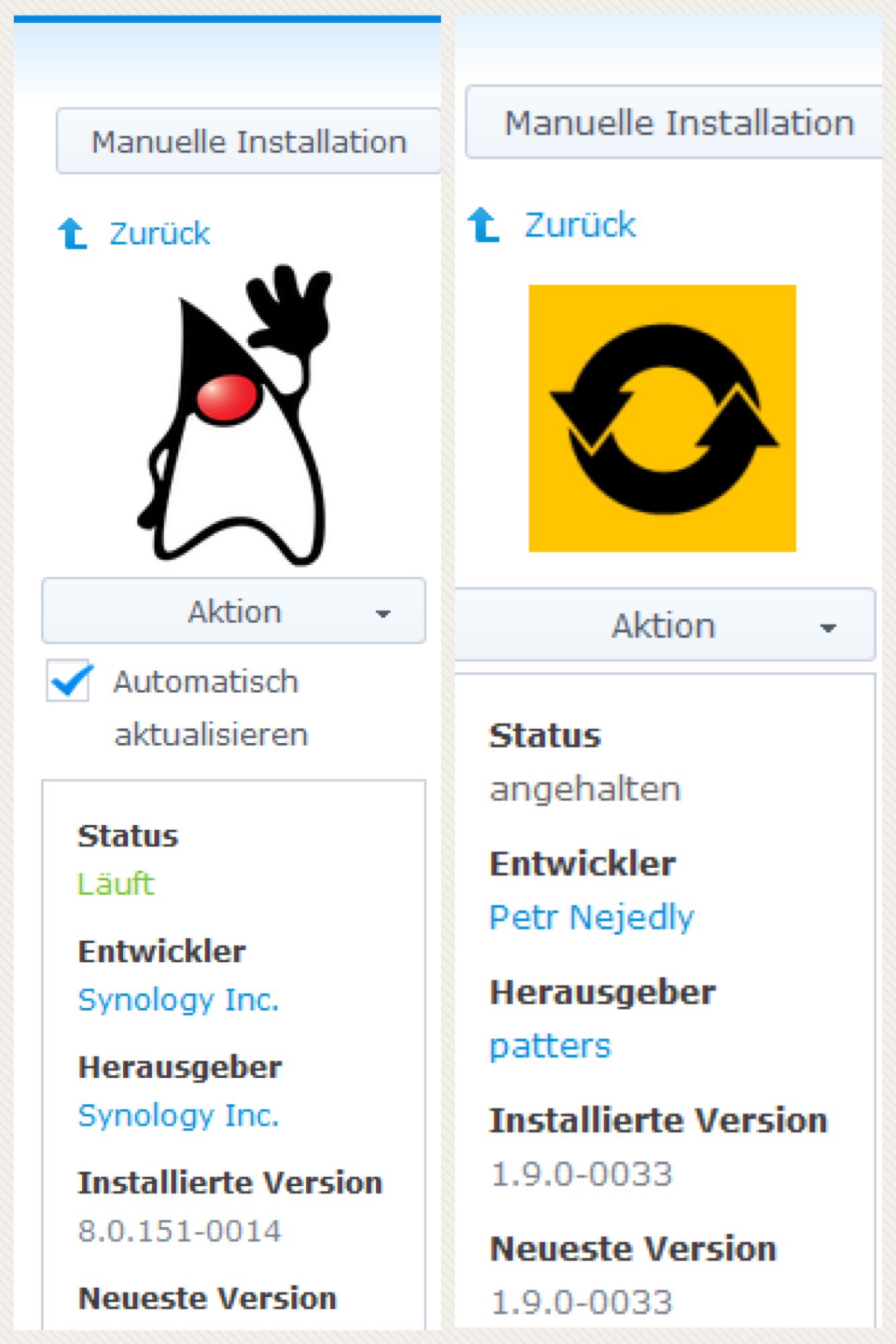Click right Manuelle Installation button
The height and width of the screenshot is (1344, 896).
point(674,122)
